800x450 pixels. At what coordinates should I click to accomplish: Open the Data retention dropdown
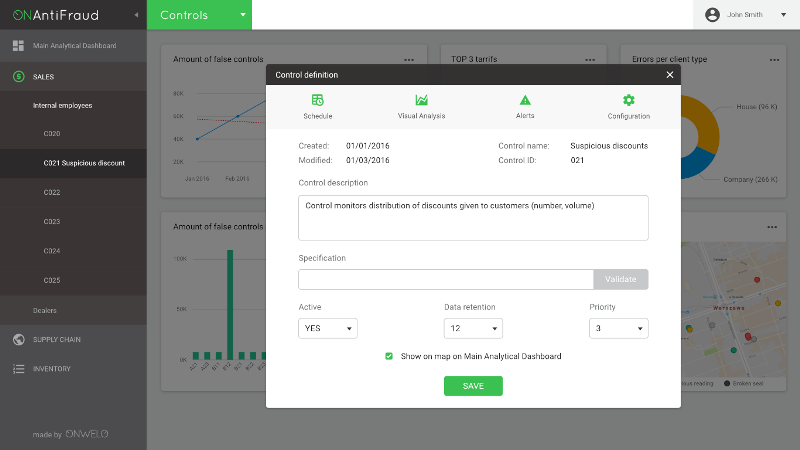point(473,328)
